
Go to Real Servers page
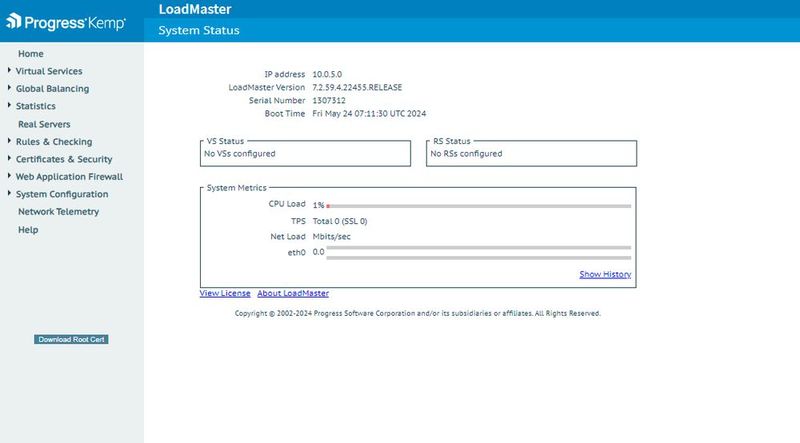[44, 124]
